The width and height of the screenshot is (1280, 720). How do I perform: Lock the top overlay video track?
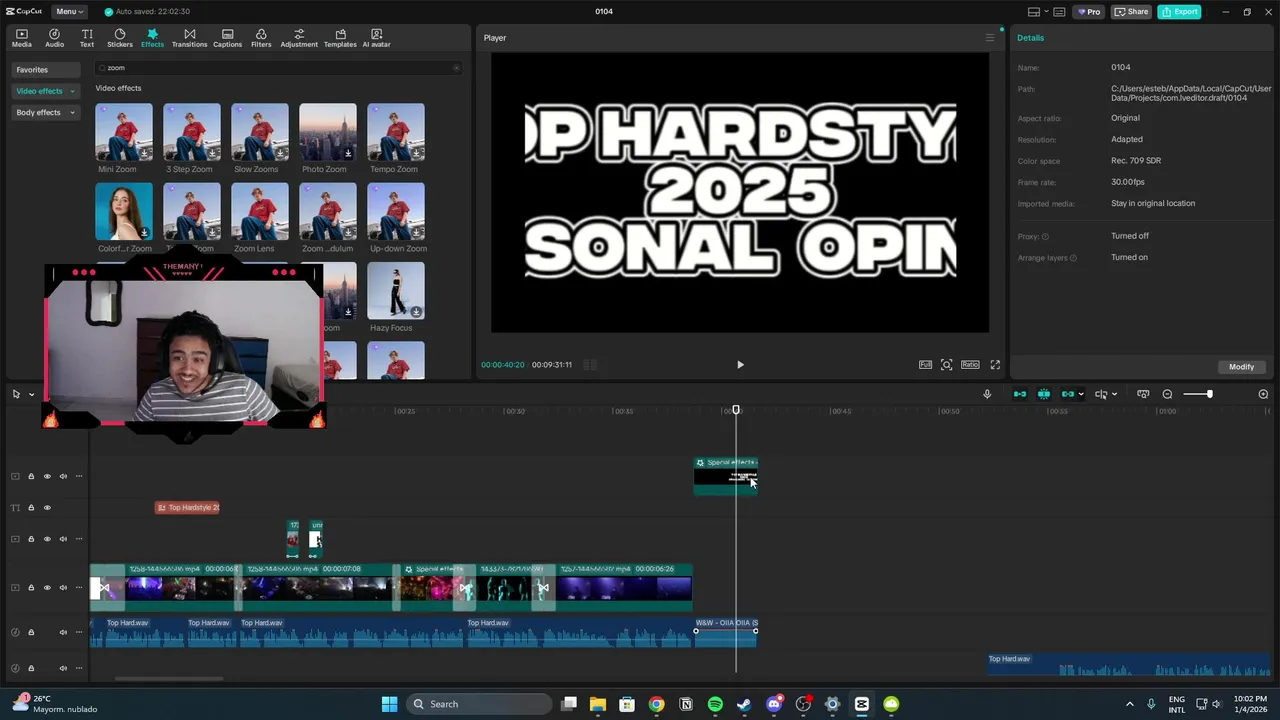point(31,476)
